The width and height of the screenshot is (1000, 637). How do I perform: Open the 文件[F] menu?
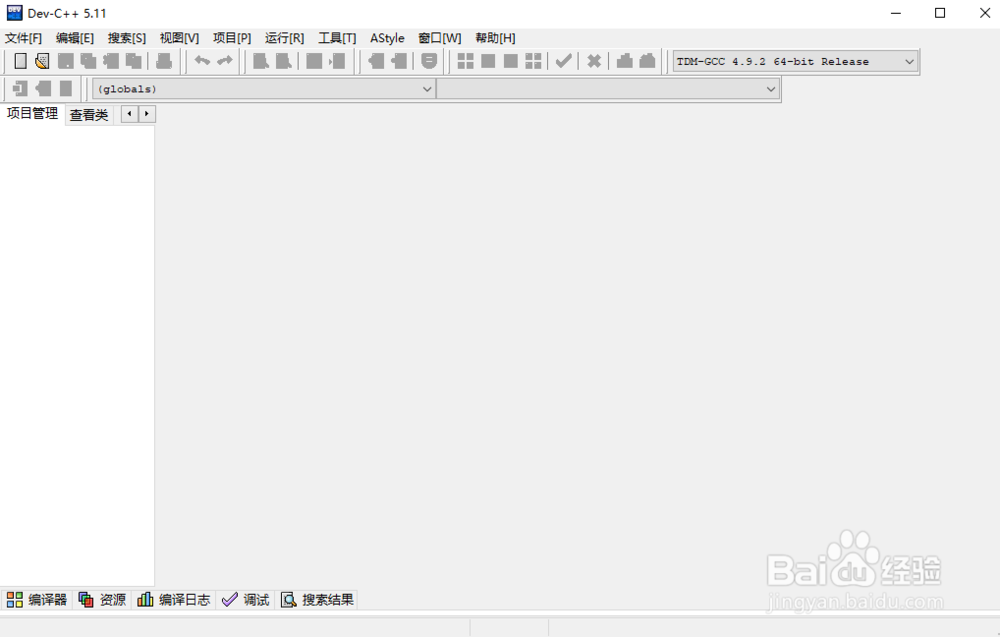pyautogui.click(x=24, y=38)
